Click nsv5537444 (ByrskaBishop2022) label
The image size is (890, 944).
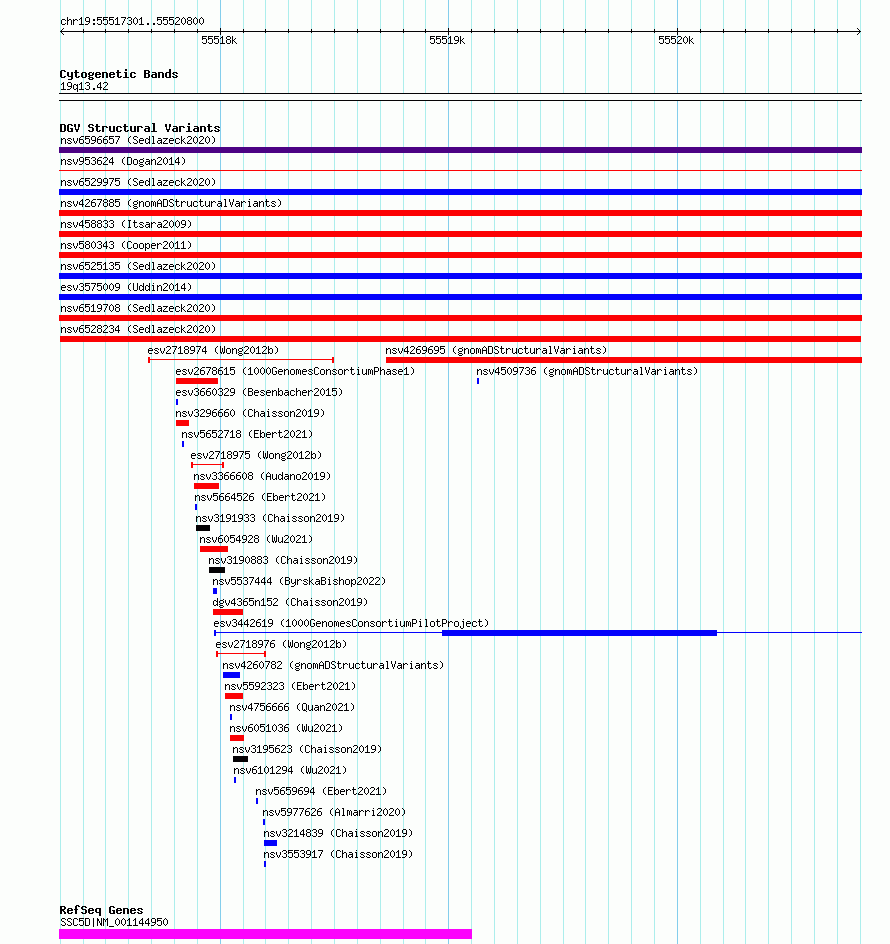tap(299, 582)
